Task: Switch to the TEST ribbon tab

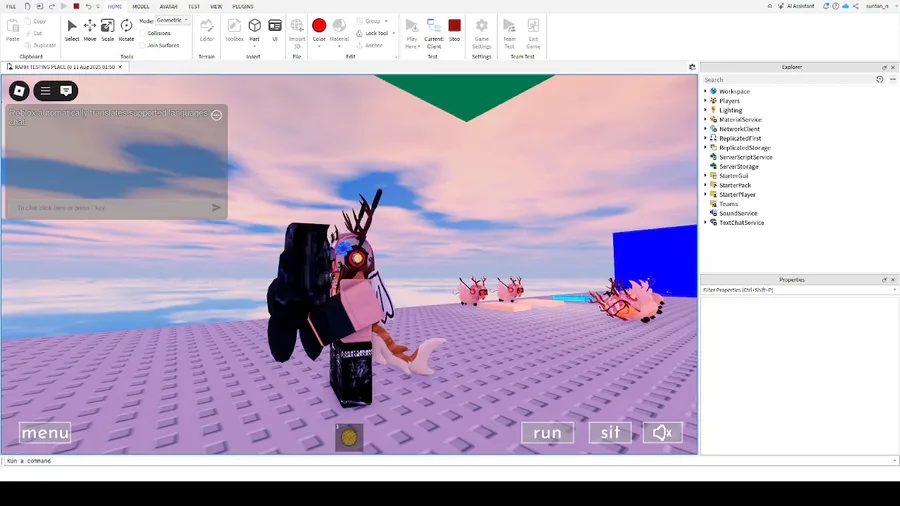Action: [194, 6]
